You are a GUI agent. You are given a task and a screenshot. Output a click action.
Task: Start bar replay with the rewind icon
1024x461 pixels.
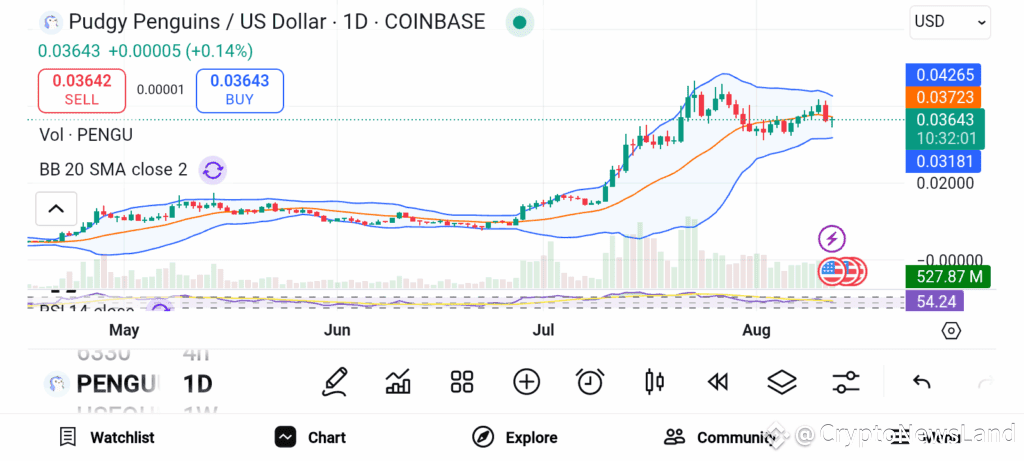718,382
